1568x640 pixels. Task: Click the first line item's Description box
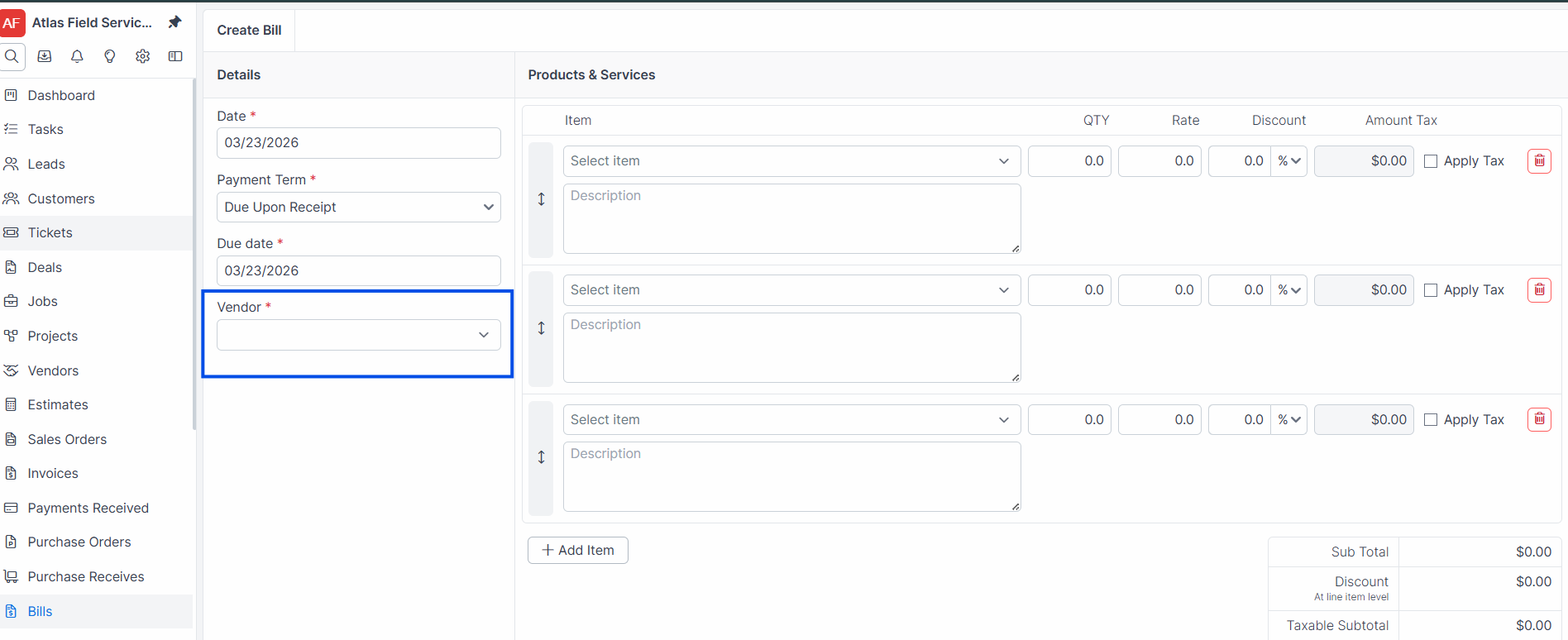tap(791, 218)
